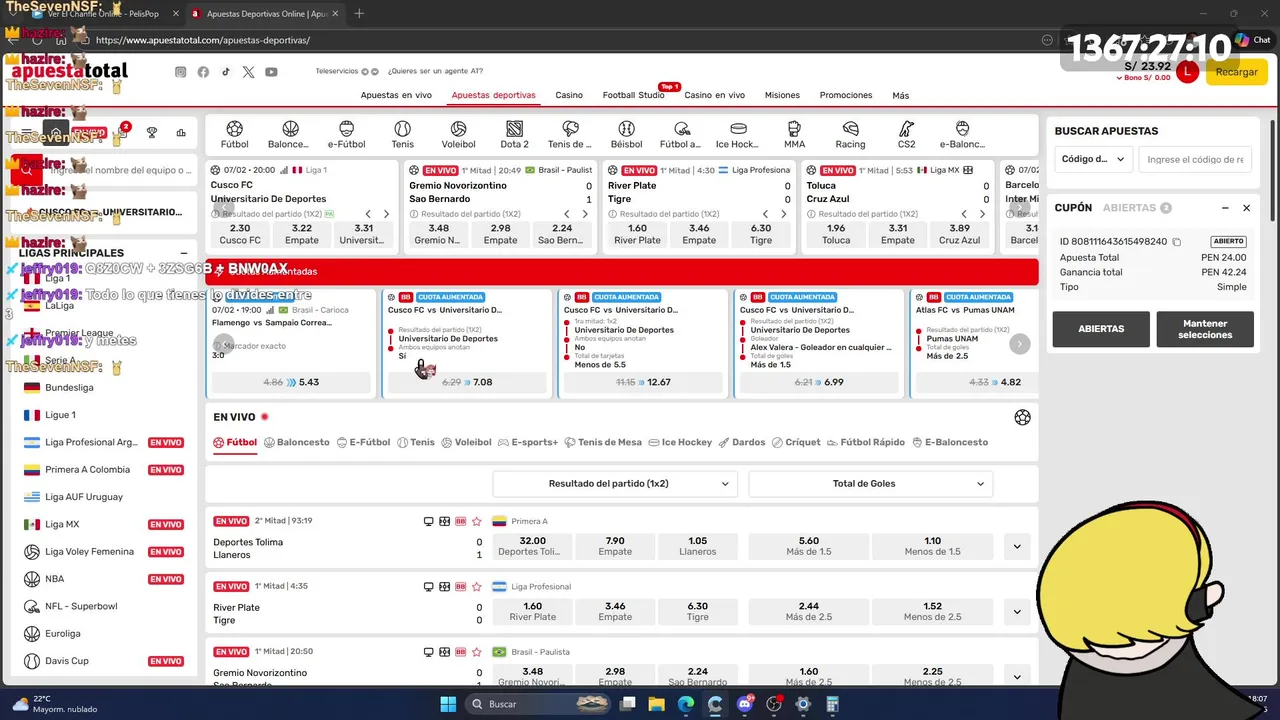Image resolution: width=1280 pixels, height=720 pixels.
Task: Open File Explorer from the taskbar
Action: click(657, 704)
